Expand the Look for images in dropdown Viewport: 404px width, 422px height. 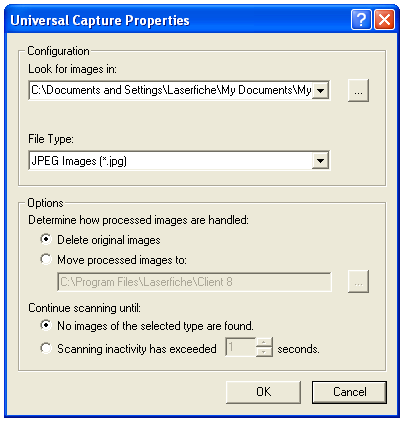point(321,90)
